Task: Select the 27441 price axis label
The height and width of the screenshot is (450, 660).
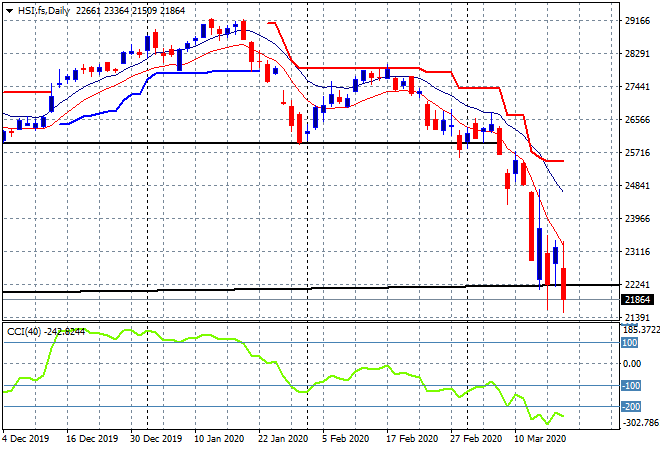Action: [x=637, y=87]
